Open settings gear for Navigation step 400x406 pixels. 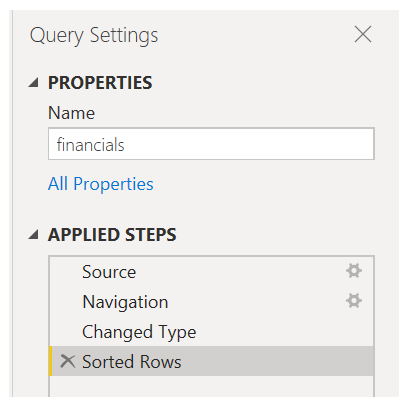(x=354, y=301)
